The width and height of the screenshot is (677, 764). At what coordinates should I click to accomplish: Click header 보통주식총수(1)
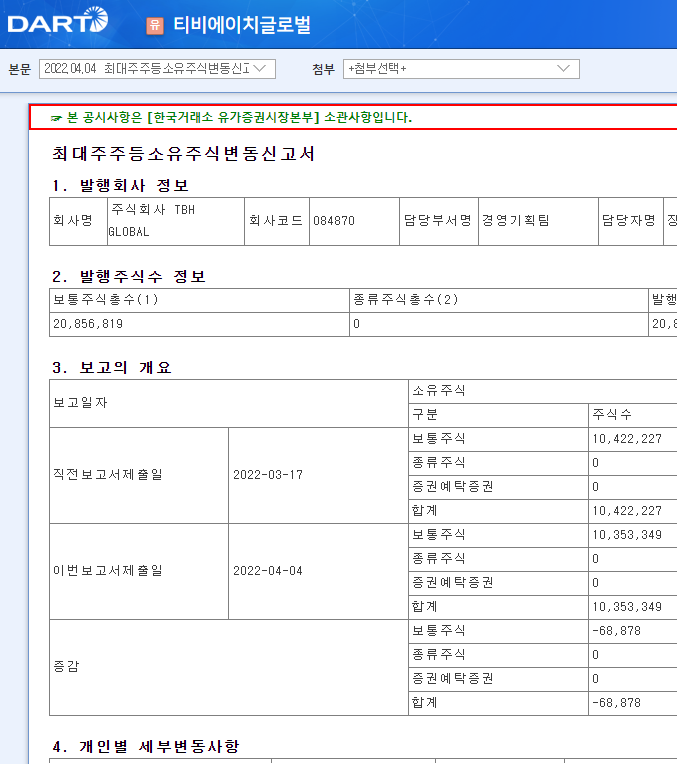[x=106, y=299]
